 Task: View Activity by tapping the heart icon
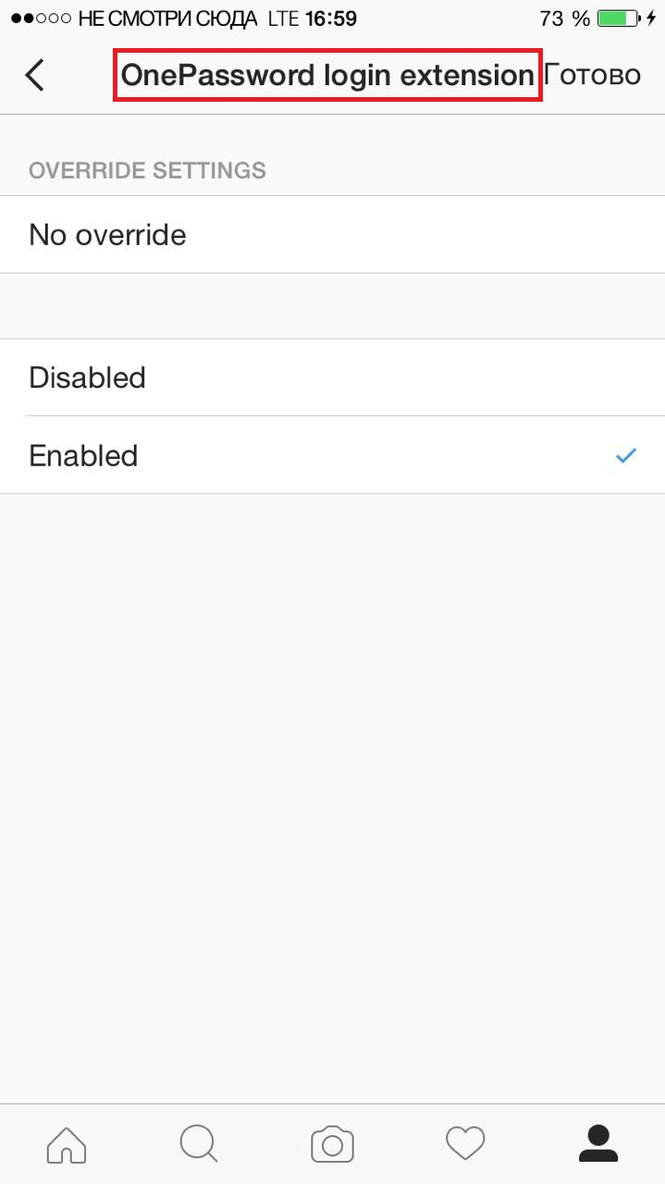coord(465,1143)
